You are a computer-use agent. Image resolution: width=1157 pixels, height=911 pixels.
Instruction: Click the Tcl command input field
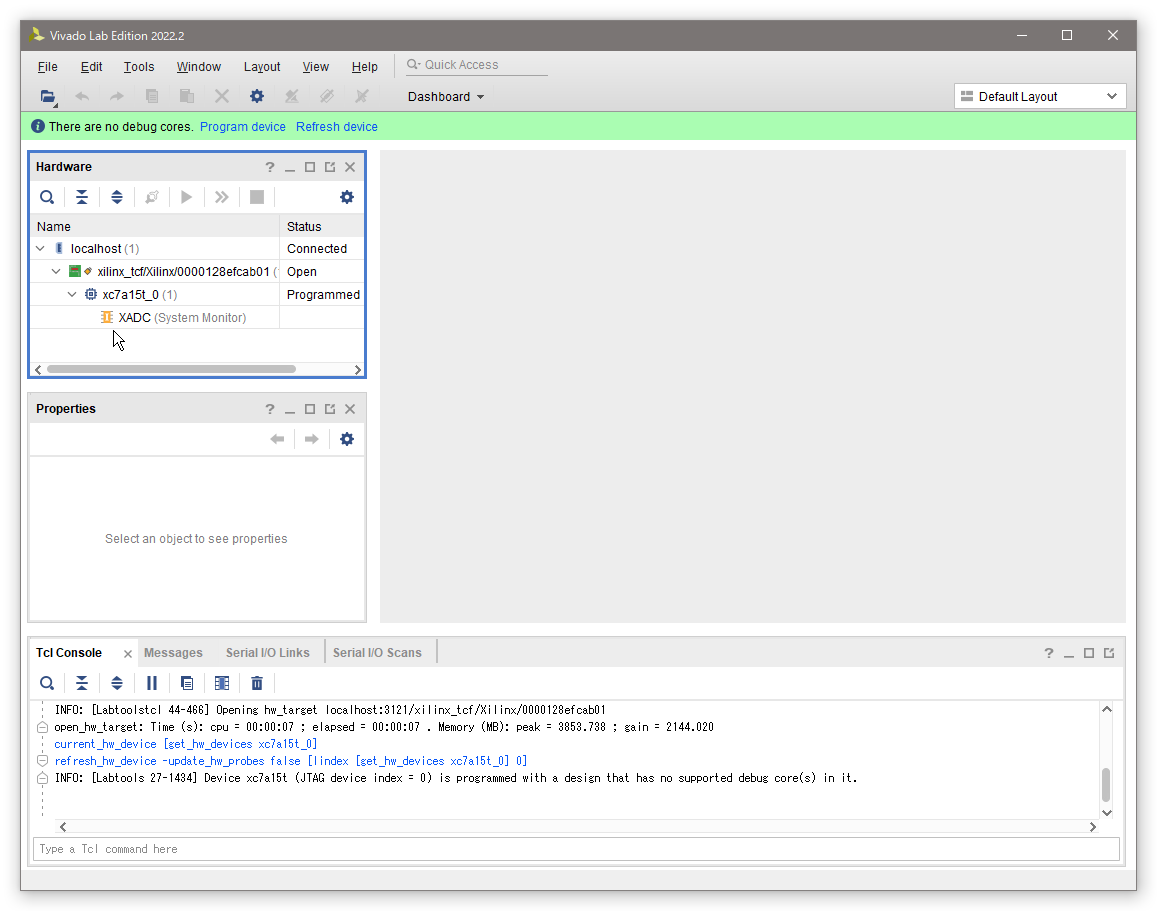tap(576, 849)
